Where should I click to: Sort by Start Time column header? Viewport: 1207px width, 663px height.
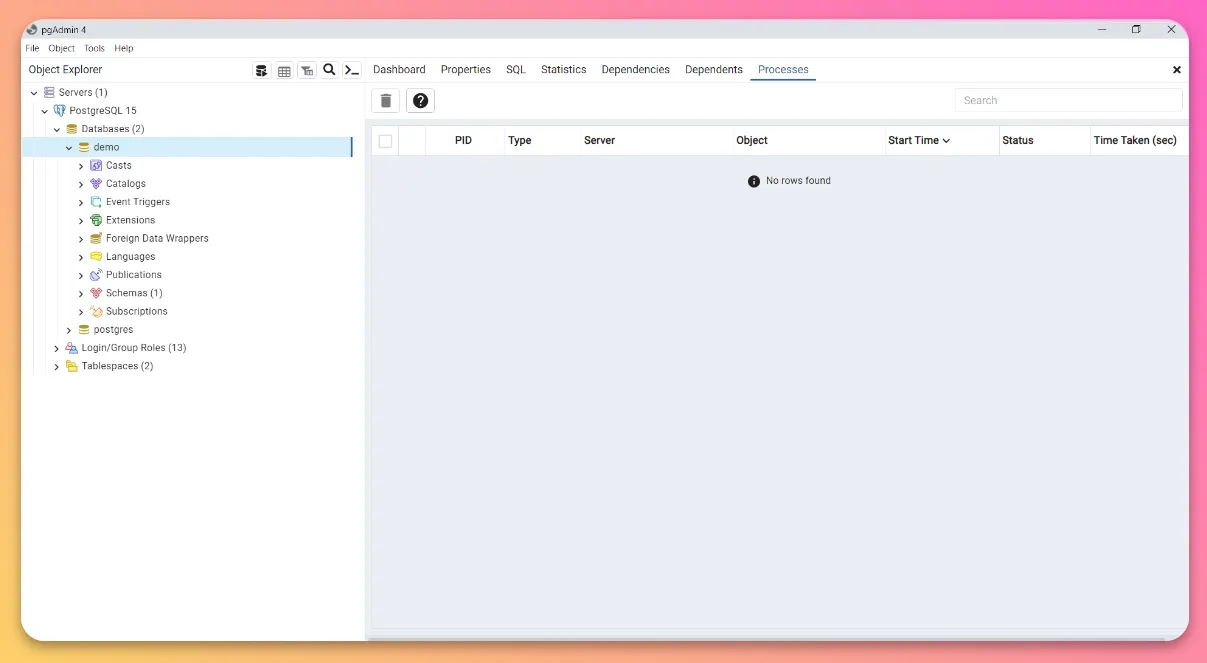point(919,141)
